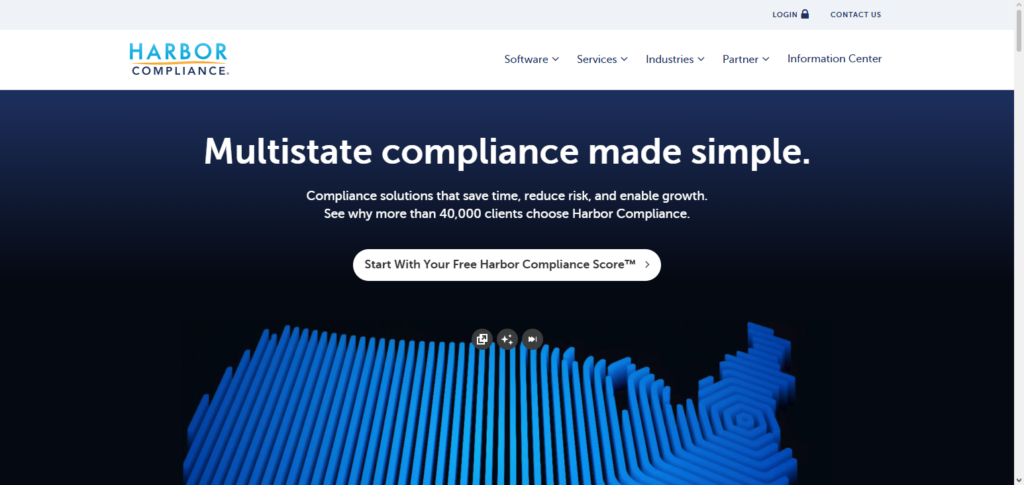Open the Services navigation menu label
Viewport: 1024px width, 485px height.
click(597, 59)
